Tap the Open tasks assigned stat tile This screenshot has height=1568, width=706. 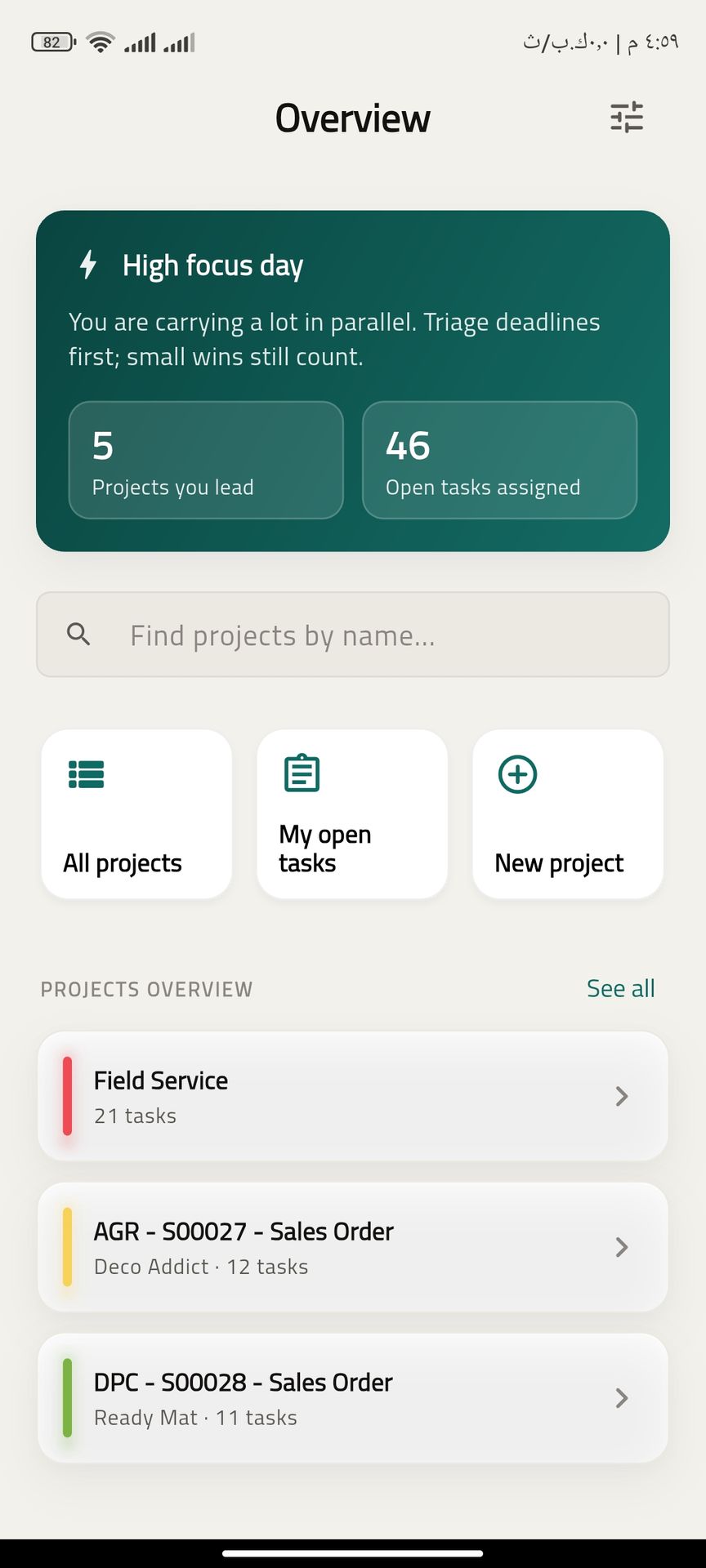click(499, 460)
